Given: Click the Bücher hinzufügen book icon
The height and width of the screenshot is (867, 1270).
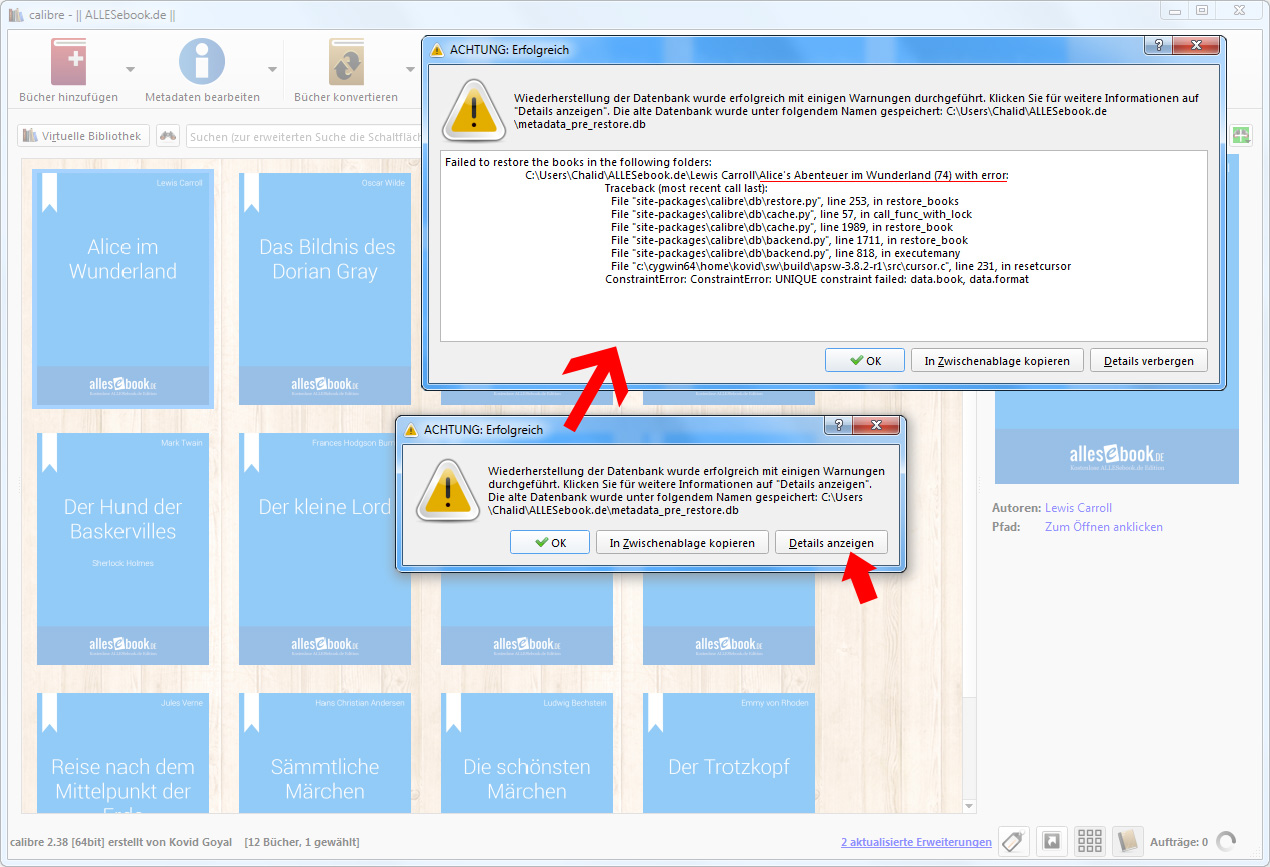Looking at the screenshot, I should 68,62.
